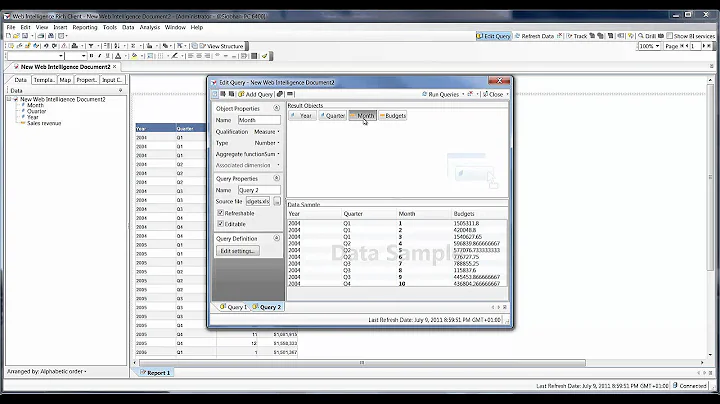Image resolution: width=720 pixels, height=404 pixels.
Task: Click the Open document folder icon
Action: (16, 36)
